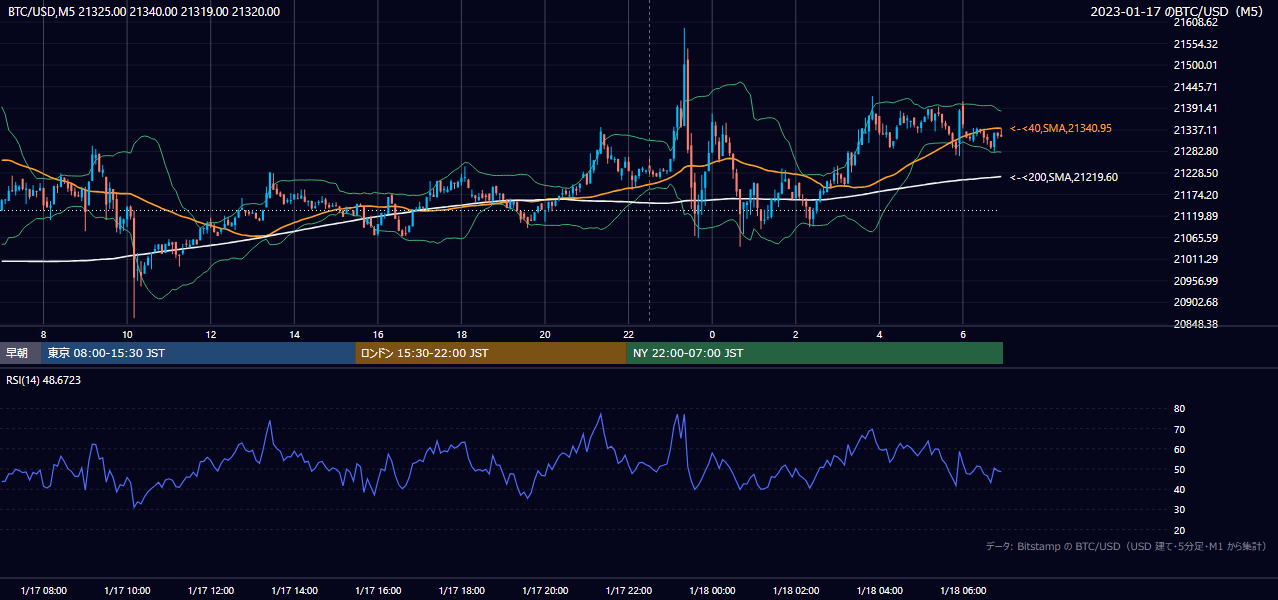Click the bottom time label 1/17 22:00
The image size is (1278, 600).
coord(628,591)
